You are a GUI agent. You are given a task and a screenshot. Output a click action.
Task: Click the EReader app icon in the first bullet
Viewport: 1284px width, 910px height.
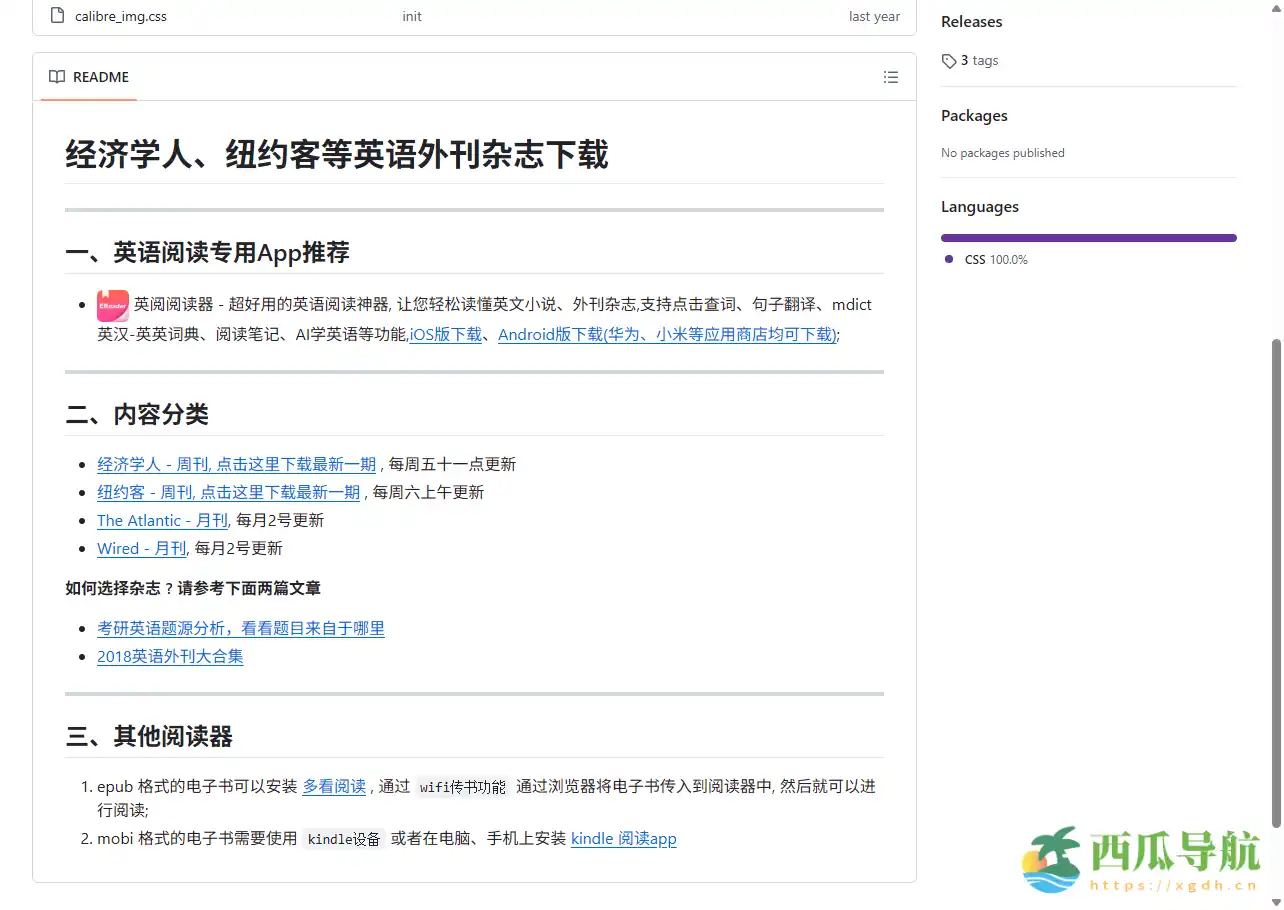[x=112, y=304]
